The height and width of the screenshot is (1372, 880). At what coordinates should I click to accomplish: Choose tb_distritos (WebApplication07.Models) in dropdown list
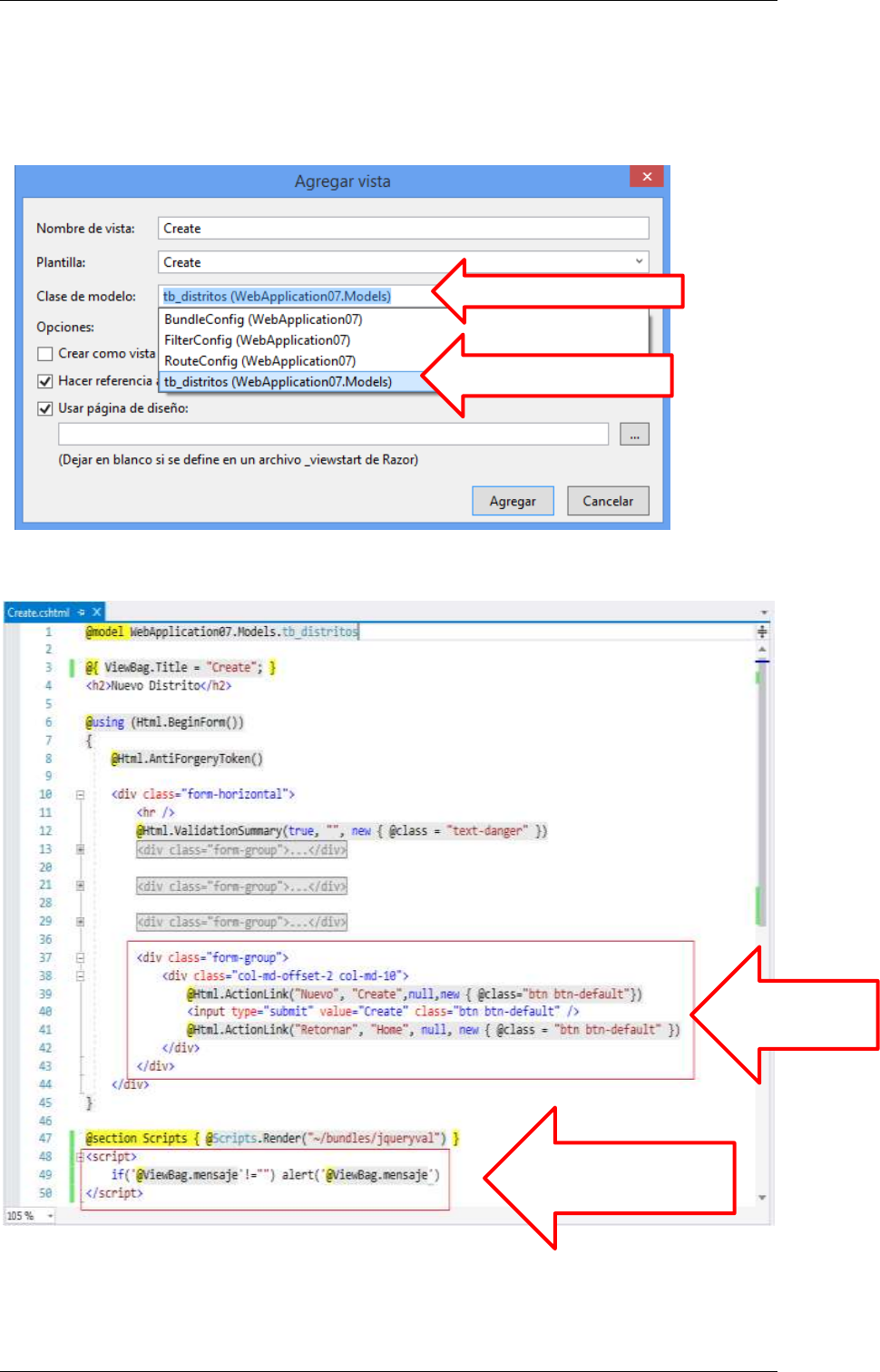[x=279, y=382]
